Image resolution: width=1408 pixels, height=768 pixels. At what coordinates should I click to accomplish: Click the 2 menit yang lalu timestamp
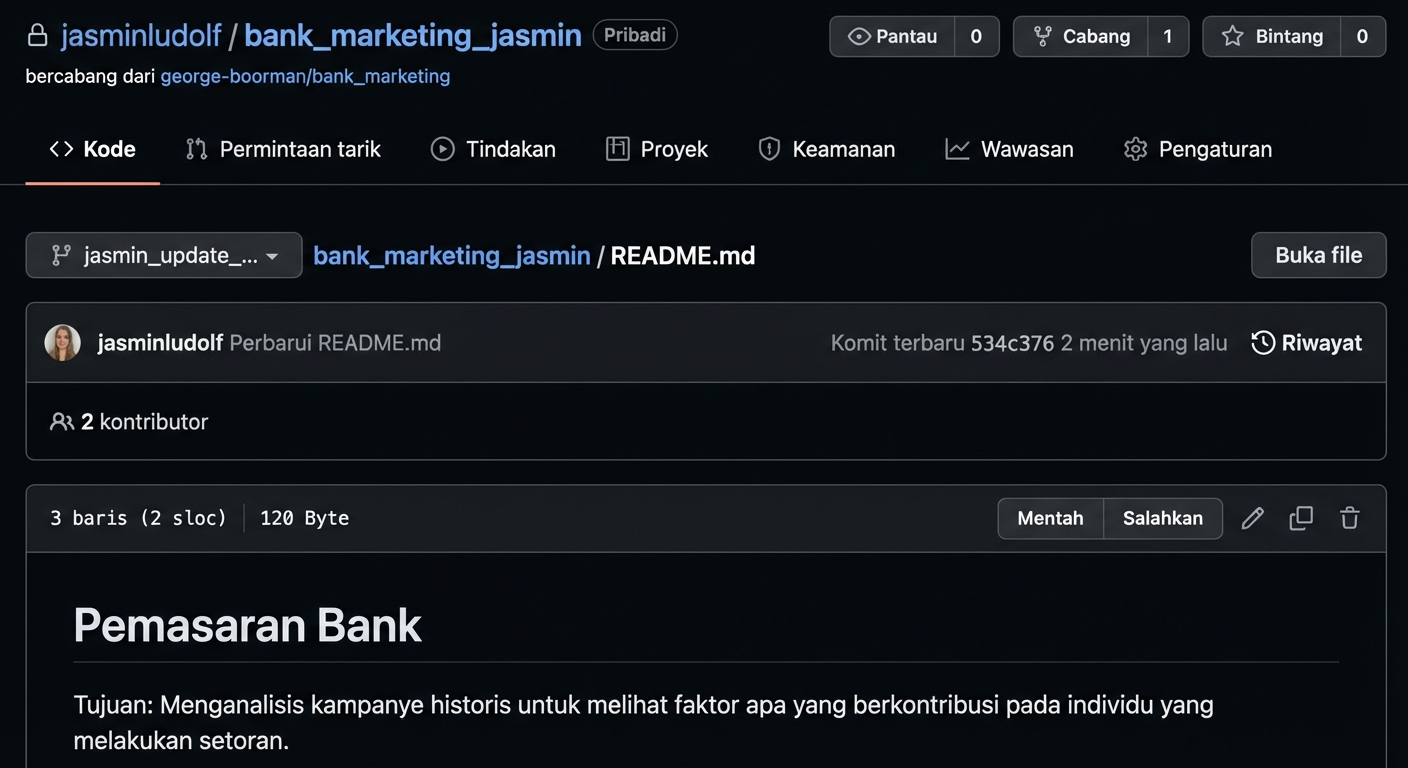(1144, 343)
